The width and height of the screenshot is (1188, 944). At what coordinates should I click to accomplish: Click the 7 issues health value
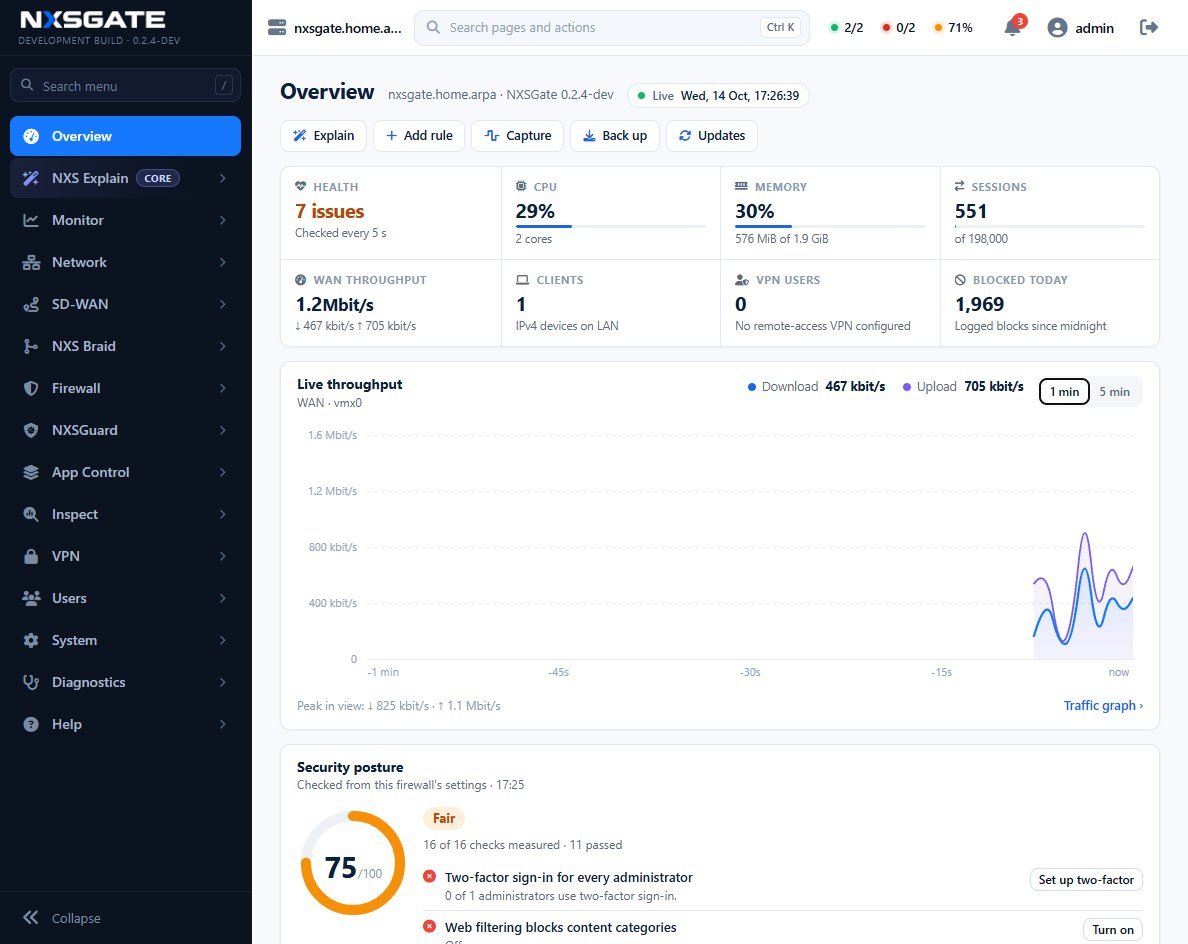330,211
